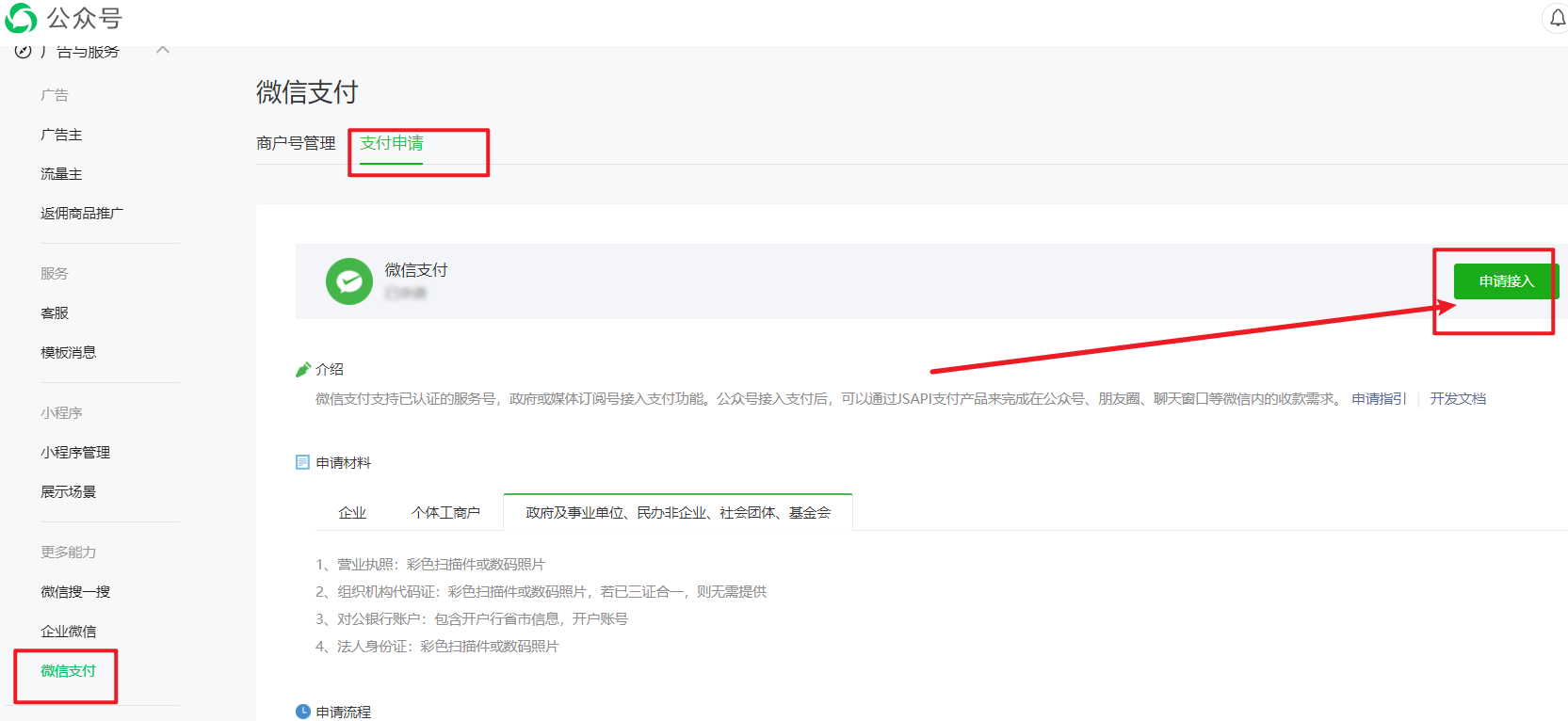Select the 企业 materials tab
Screen dimensions: 1568x721
pos(352,513)
